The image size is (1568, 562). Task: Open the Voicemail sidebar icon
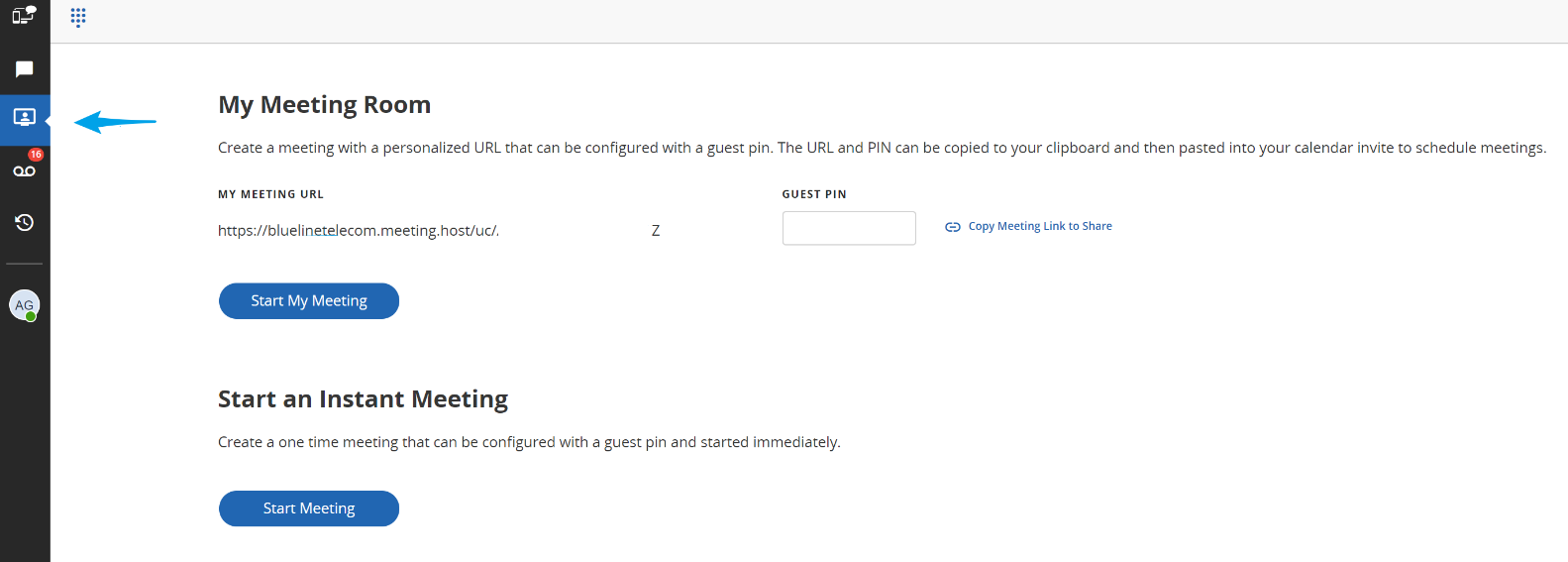25,171
